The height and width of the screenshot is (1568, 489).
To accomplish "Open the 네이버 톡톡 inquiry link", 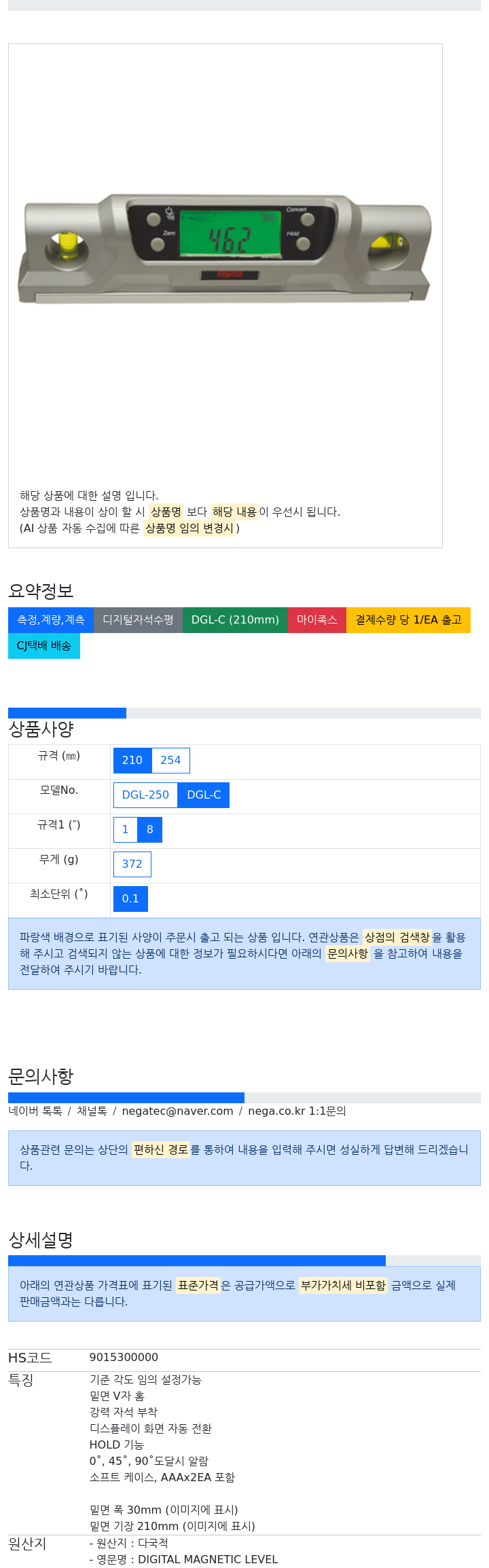I will coord(35,1111).
